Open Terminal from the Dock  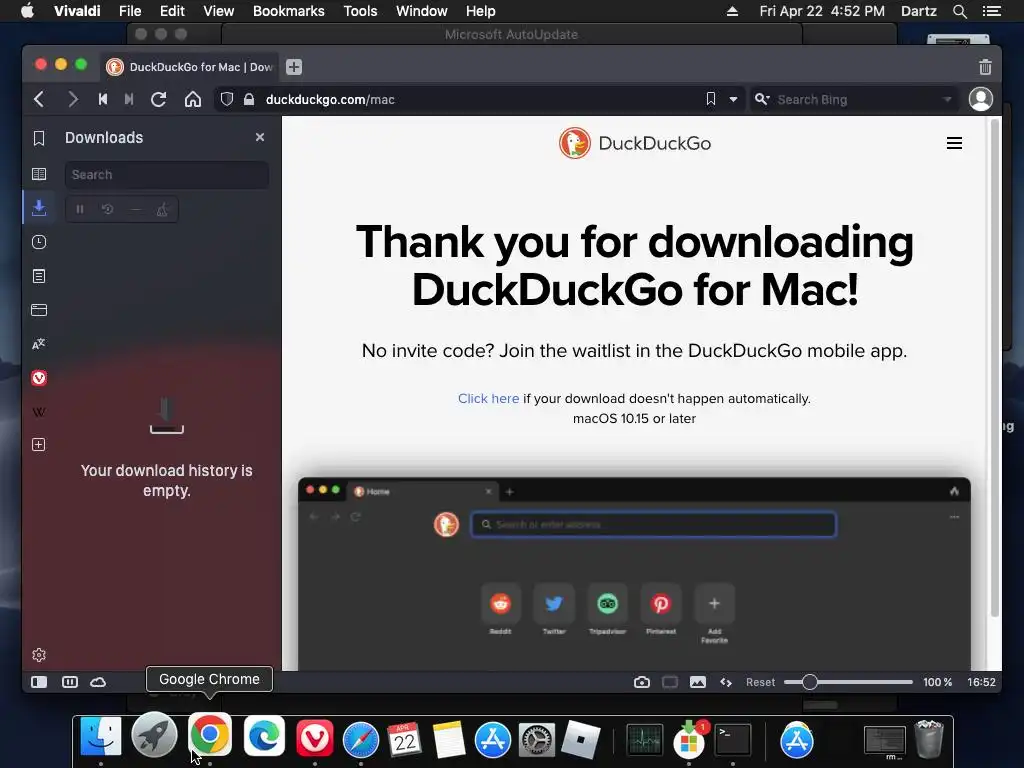[733, 739]
